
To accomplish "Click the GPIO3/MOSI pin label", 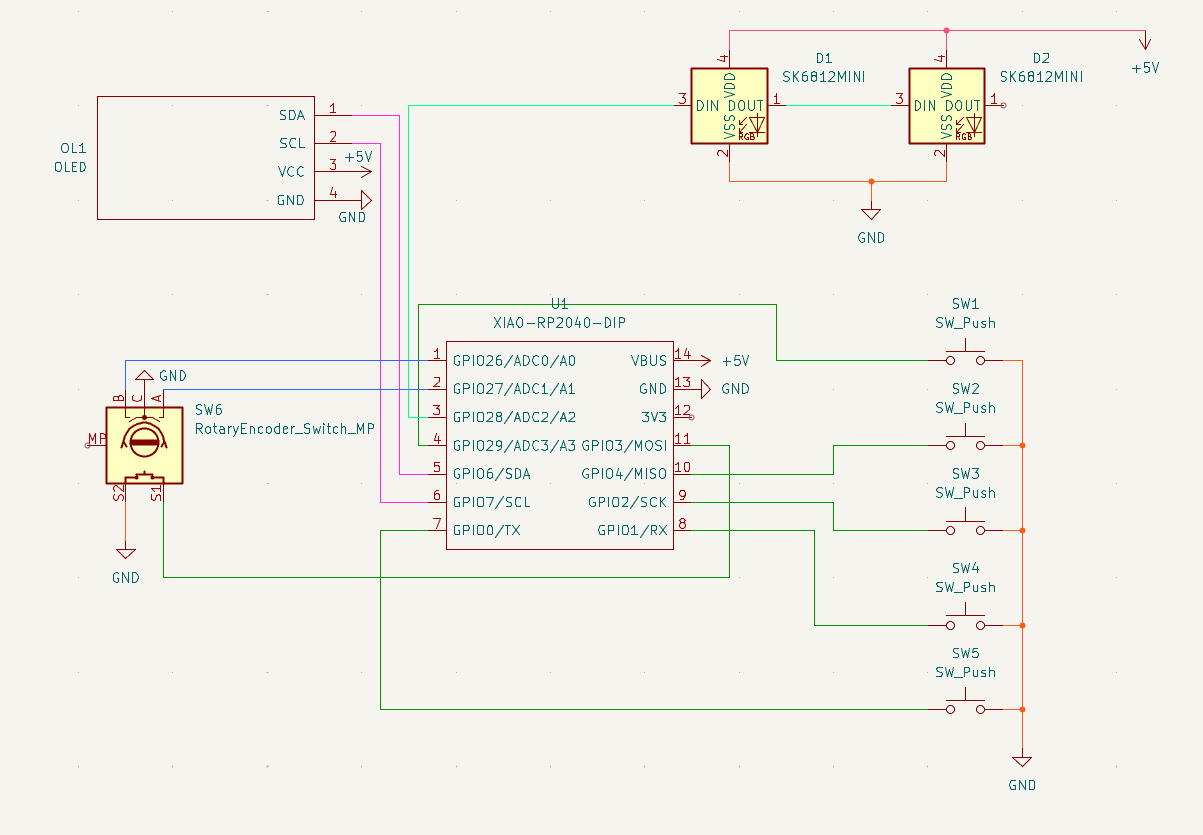I will pyautogui.click(x=624, y=445).
